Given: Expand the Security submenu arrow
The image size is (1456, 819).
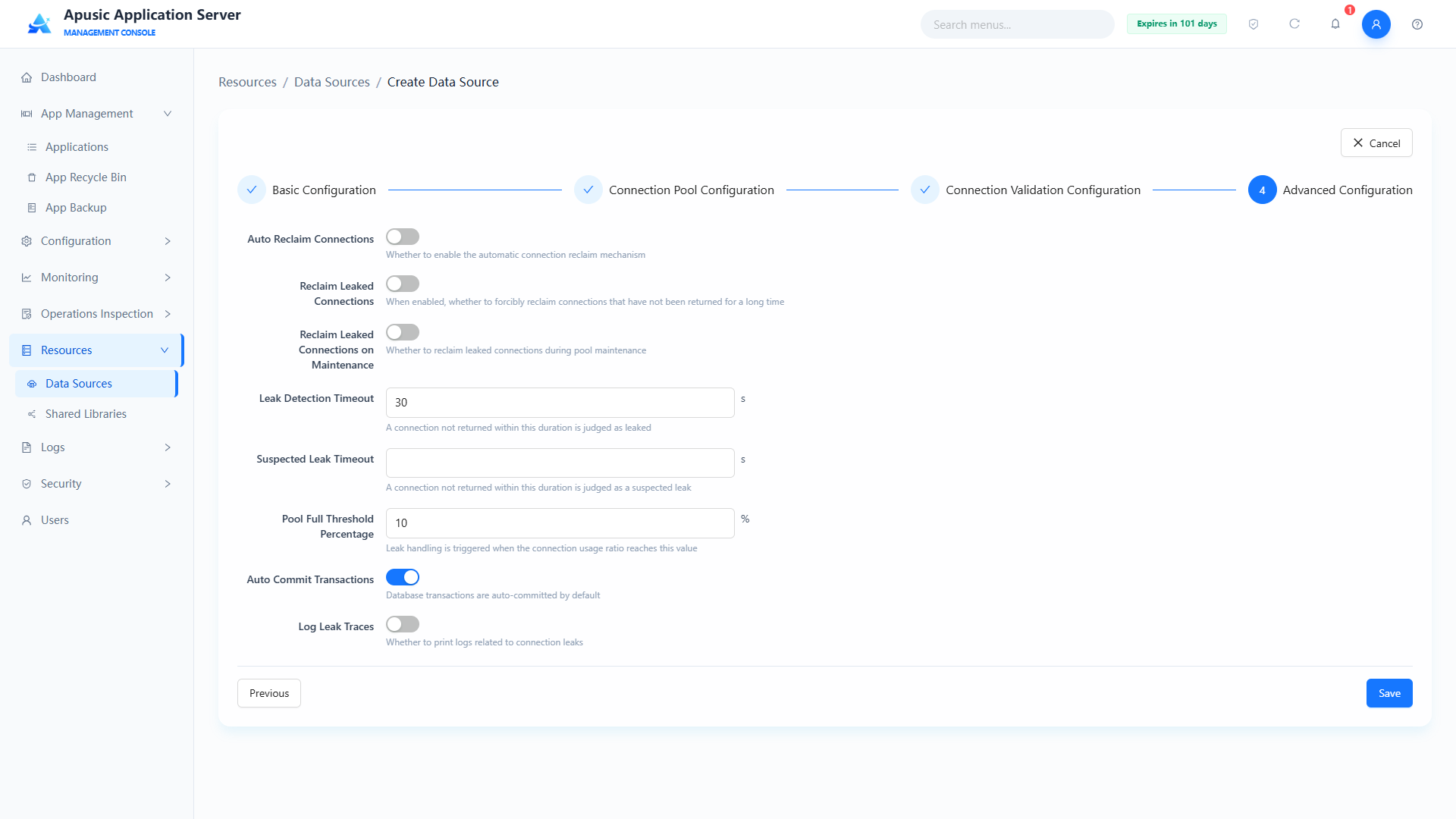Looking at the screenshot, I should coord(168,484).
